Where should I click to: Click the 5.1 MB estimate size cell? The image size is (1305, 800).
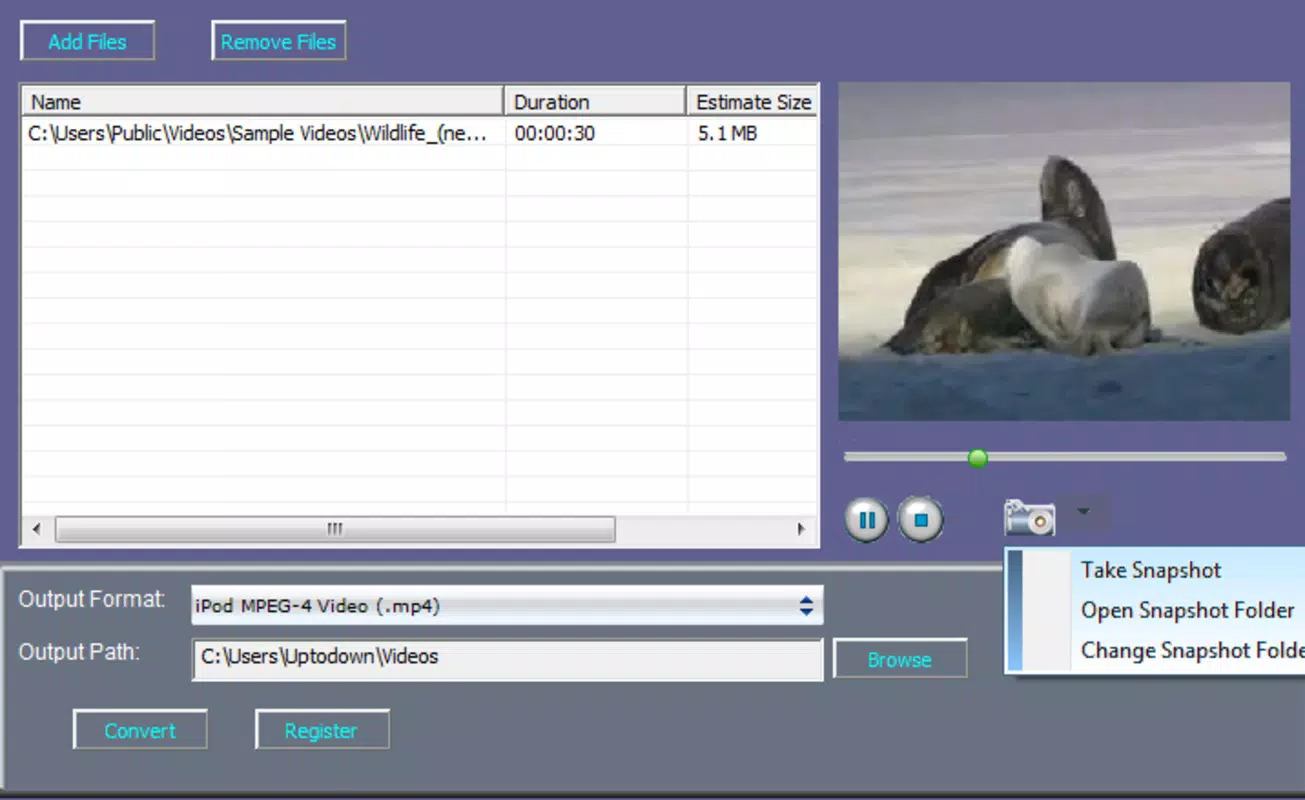(x=727, y=132)
